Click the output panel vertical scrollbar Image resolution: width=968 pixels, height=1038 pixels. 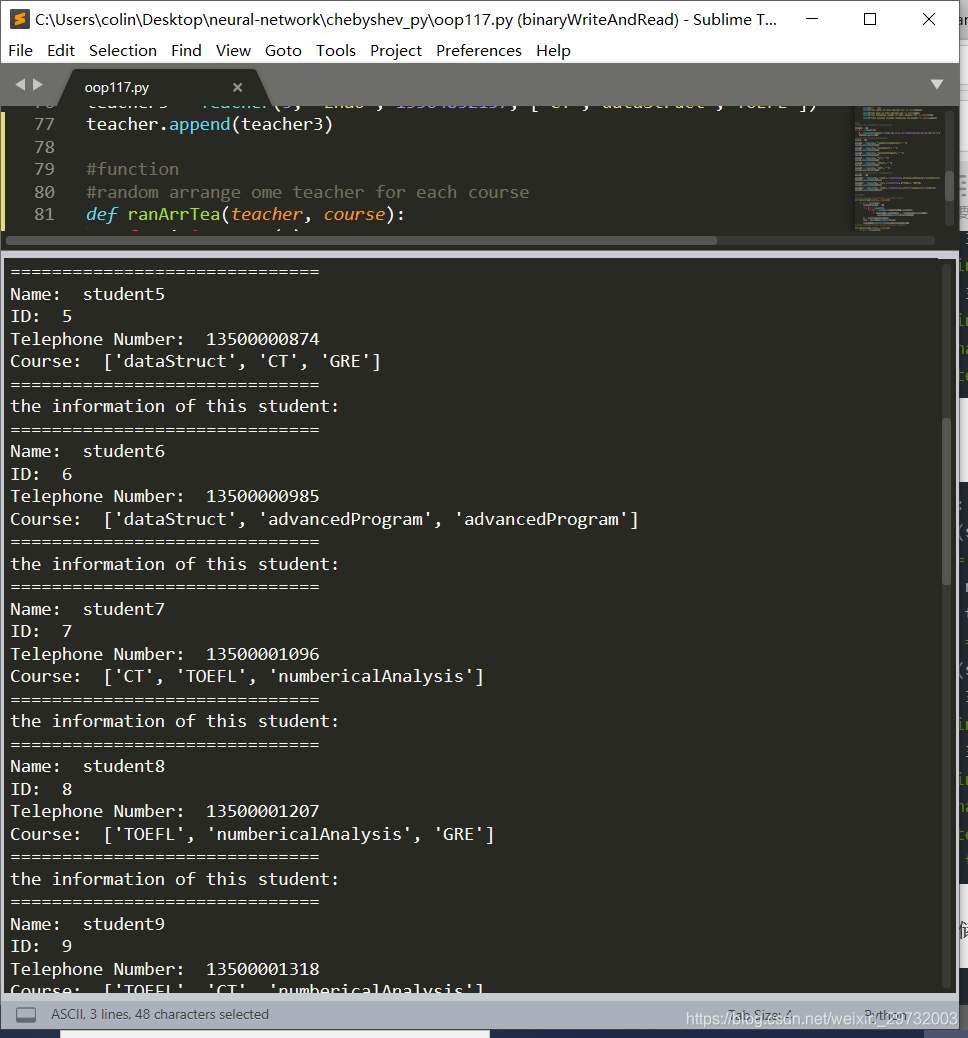pos(946,501)
